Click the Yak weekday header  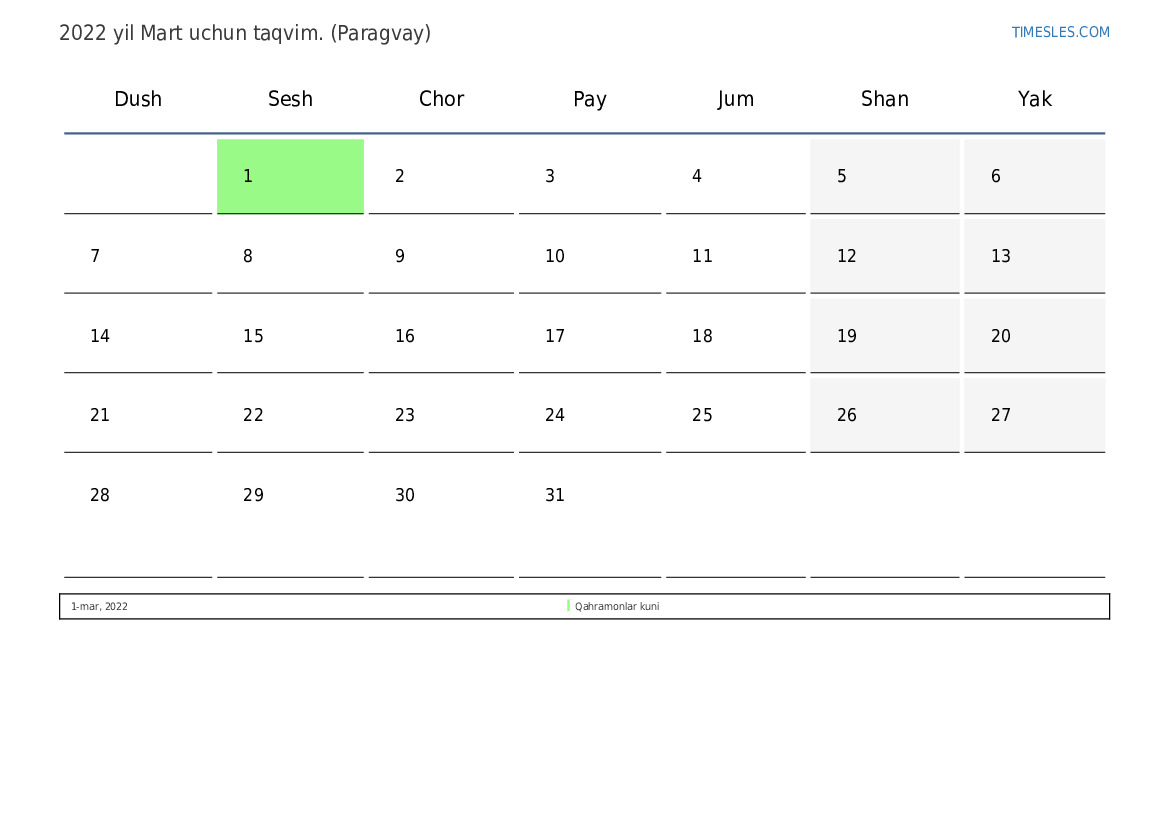tap(1035, 99)
